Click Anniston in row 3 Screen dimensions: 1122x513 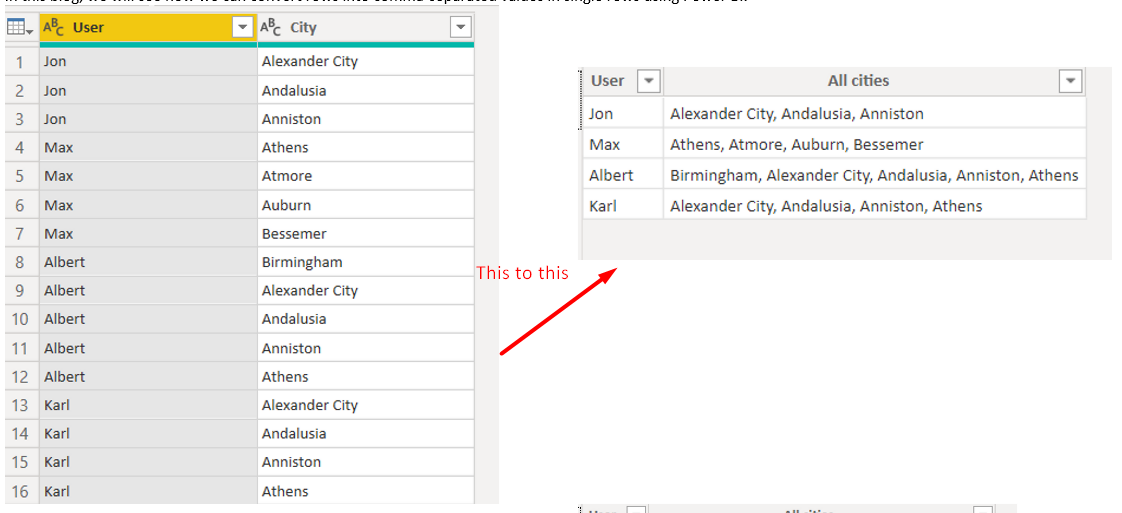[366, 119]
